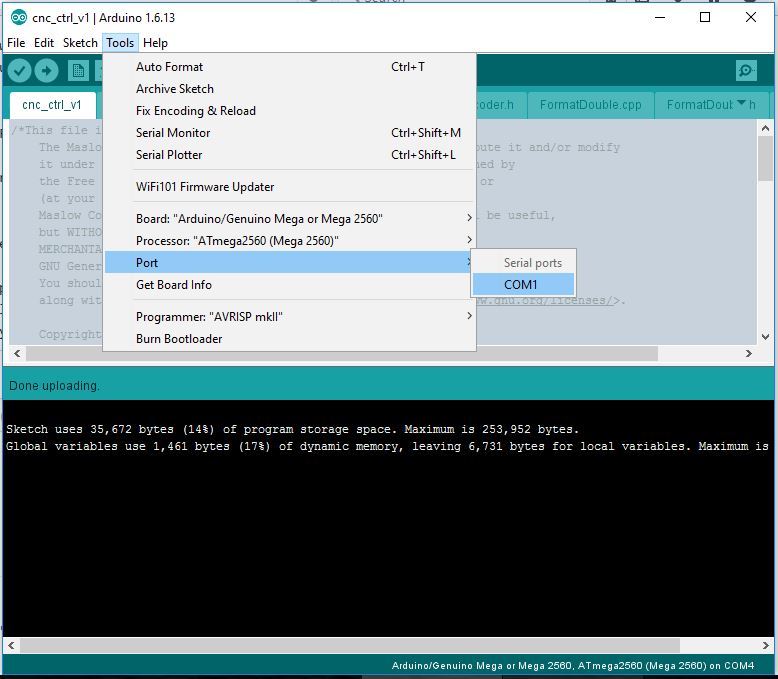This screenshot has height=679, width=778.
Task: Click the board status text showing COM4
Action: [573, 666]
